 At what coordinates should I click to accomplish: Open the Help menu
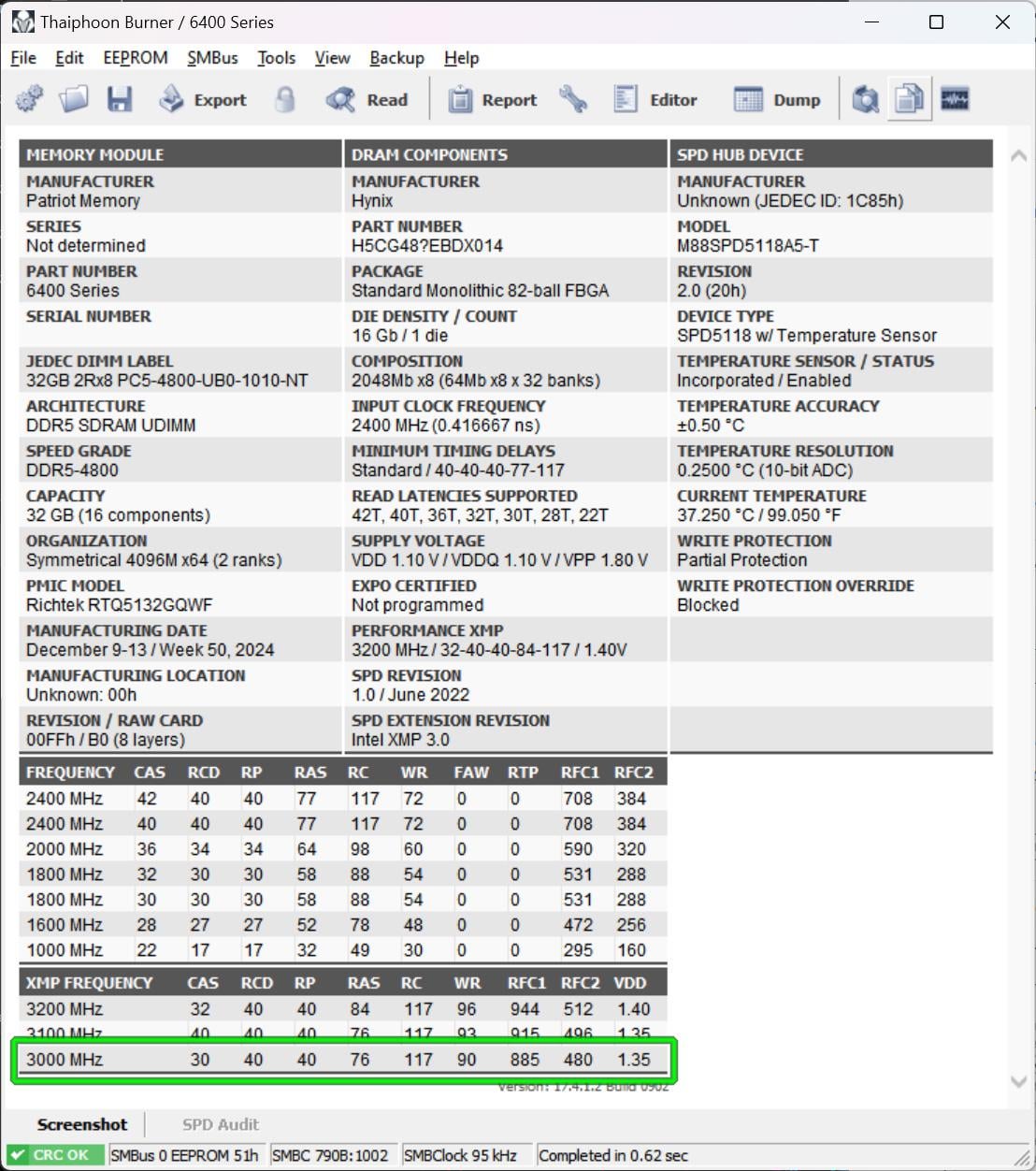461,58
